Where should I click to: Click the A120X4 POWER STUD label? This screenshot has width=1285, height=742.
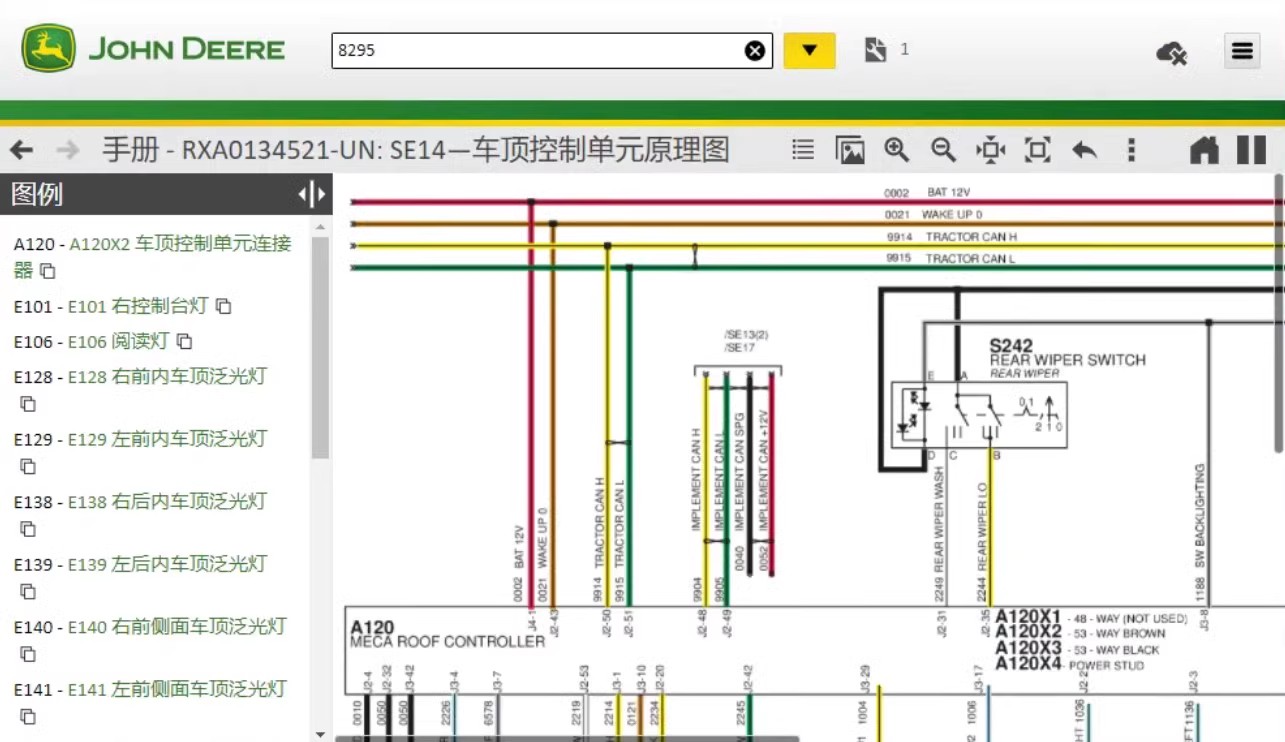[x=1070, y=664]
